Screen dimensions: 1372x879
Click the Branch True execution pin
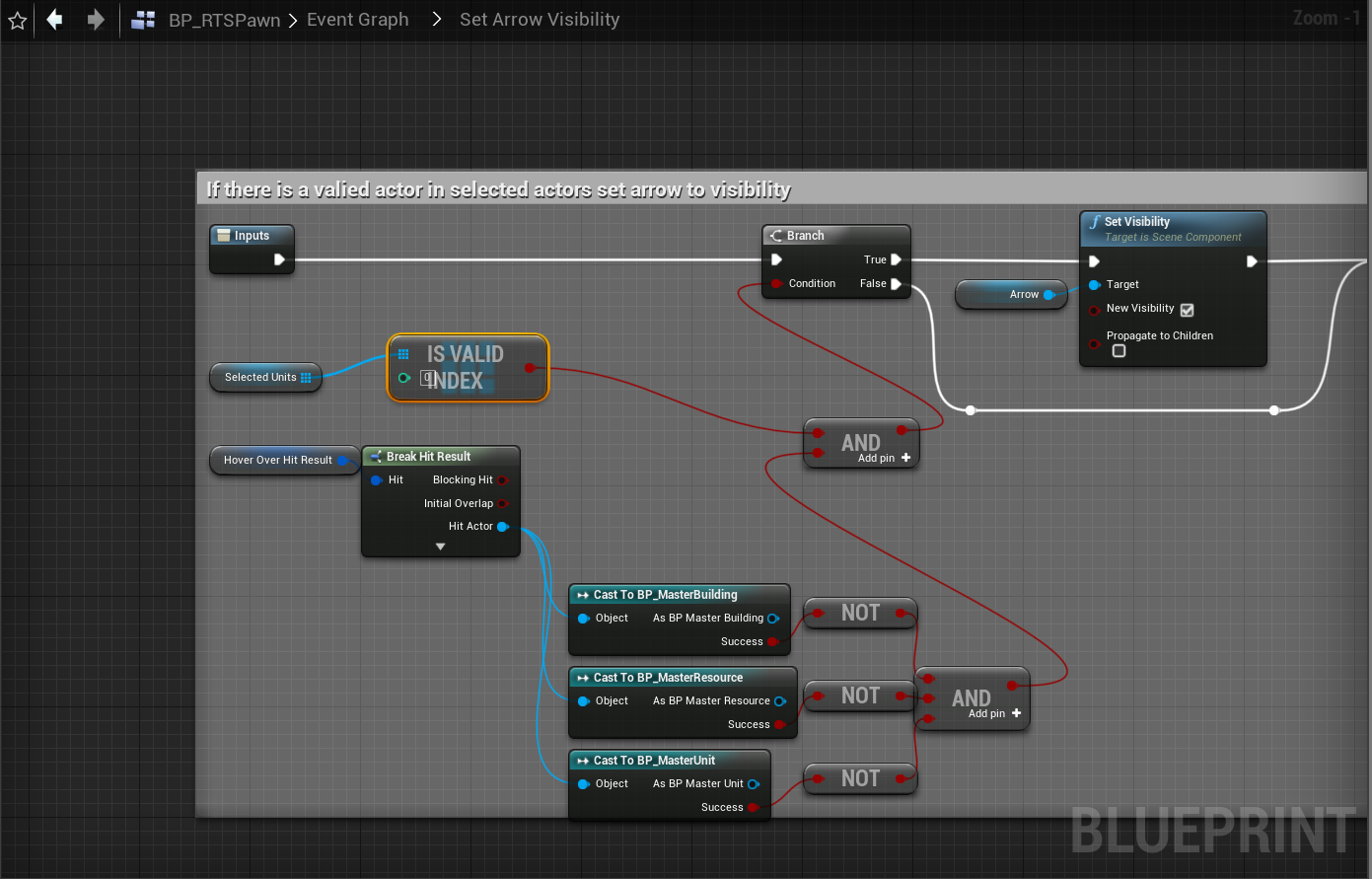point(896,259)
